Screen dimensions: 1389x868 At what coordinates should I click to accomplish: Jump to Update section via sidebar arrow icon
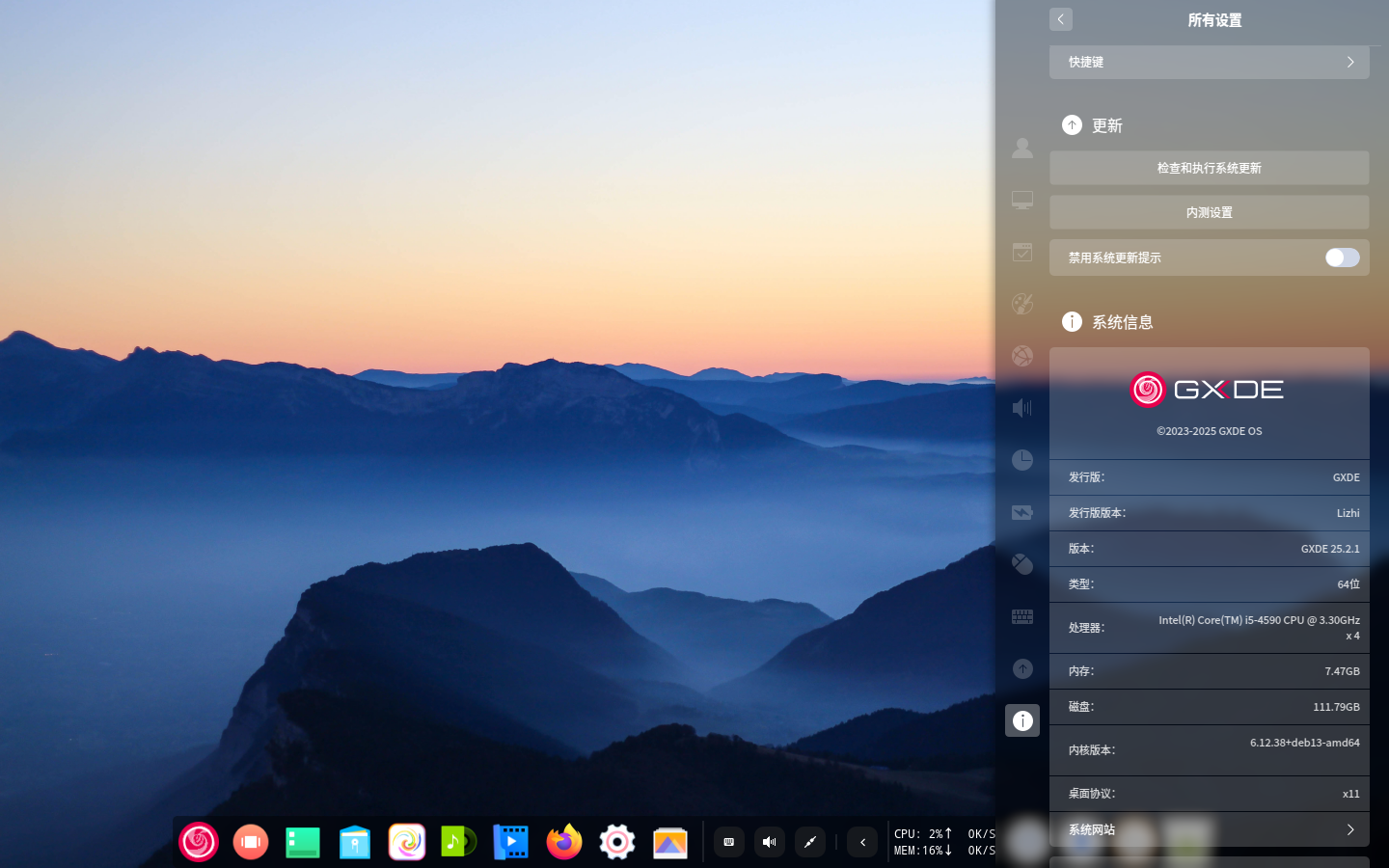(x=1022, y=668)
